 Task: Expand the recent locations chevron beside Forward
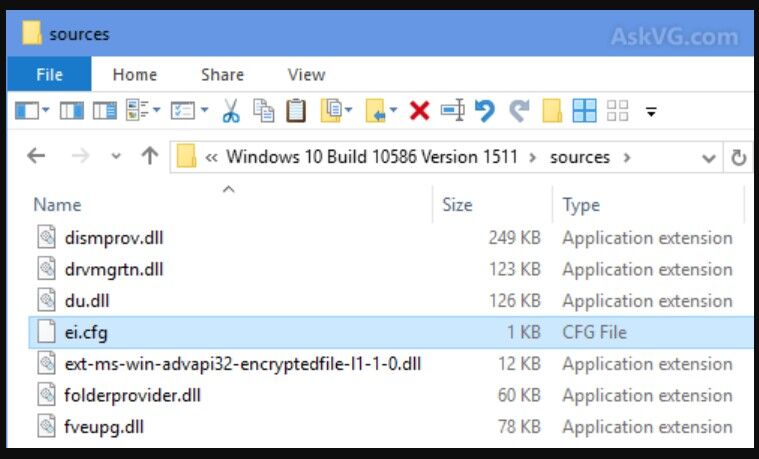pos(116,158)
